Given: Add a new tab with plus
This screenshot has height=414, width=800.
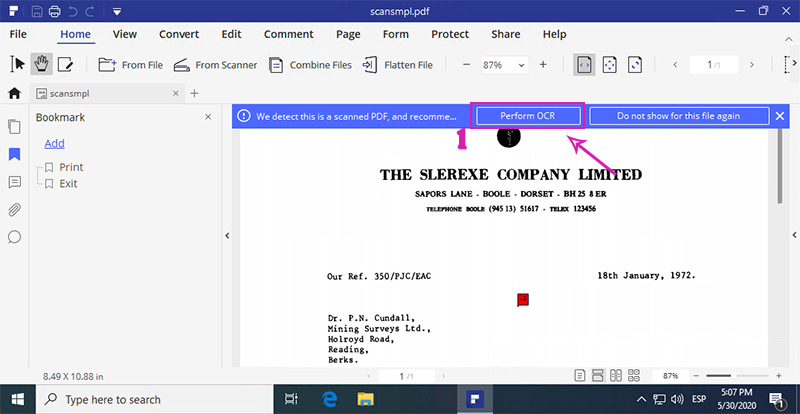Looking at the screenshot, I should (194, 93).
